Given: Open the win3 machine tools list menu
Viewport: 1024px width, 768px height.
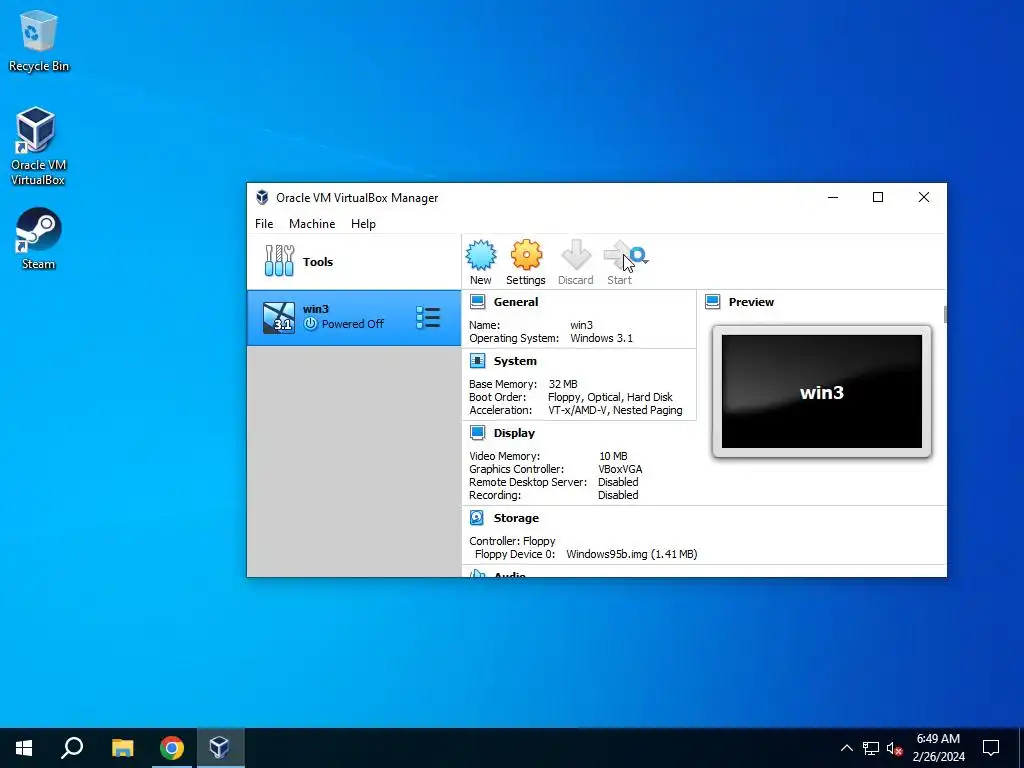Looking at the screenshot, I should (428, 318).
